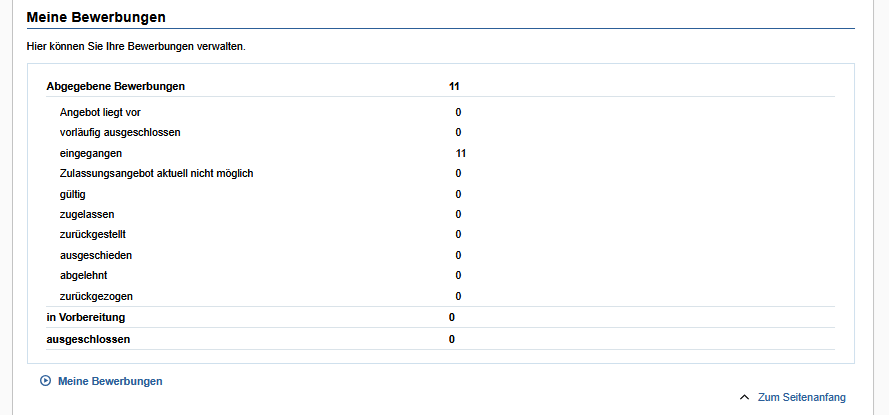Screen dimensions: 889x415
Task: Click the Angebot liegt vor row
Action: coord(100,112)
